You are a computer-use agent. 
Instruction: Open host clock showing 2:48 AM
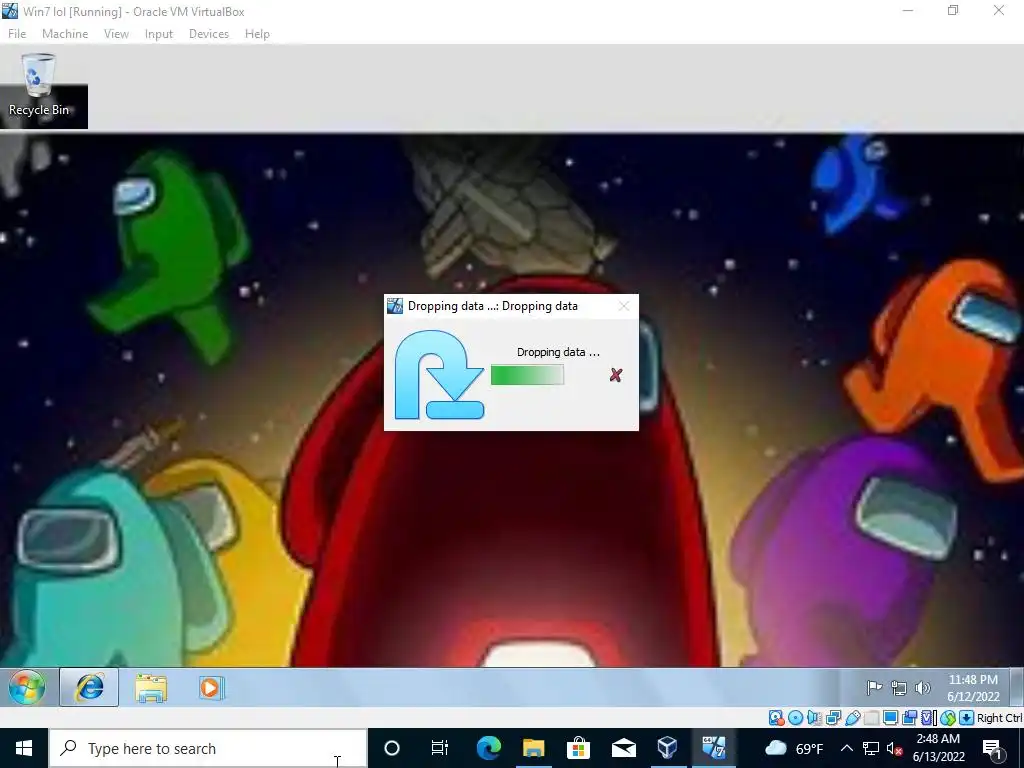[938, 748]
